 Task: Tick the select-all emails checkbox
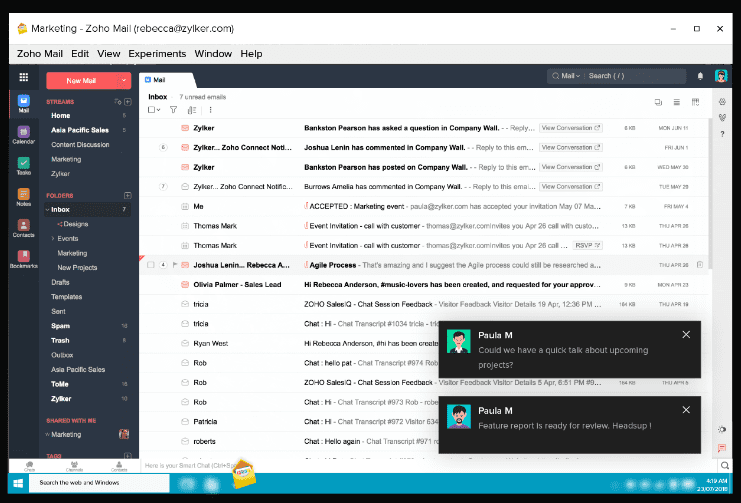coord(151,110)
